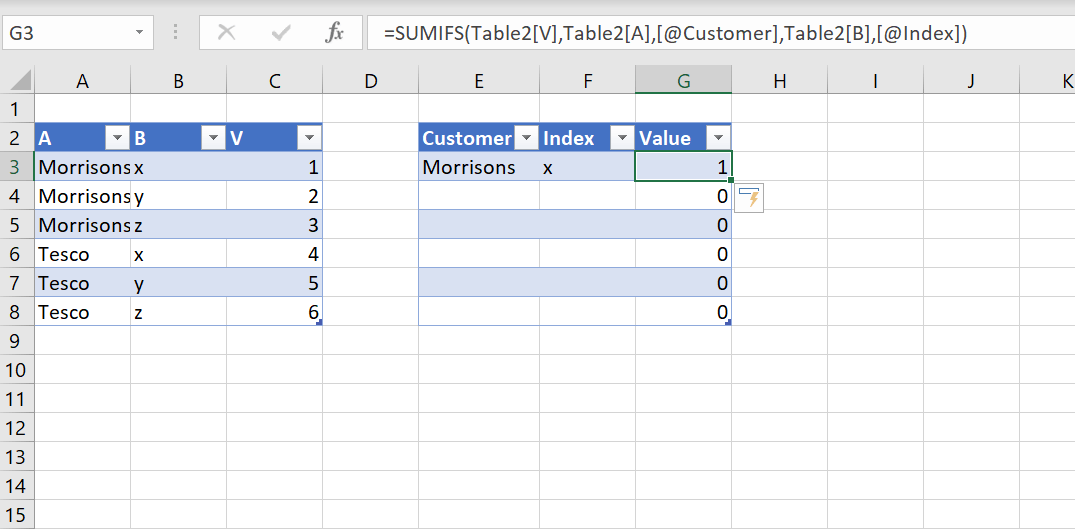Screen dimensions: 1075x529
Task: Click the Insert Function fx icon
Action: point(335,33)
